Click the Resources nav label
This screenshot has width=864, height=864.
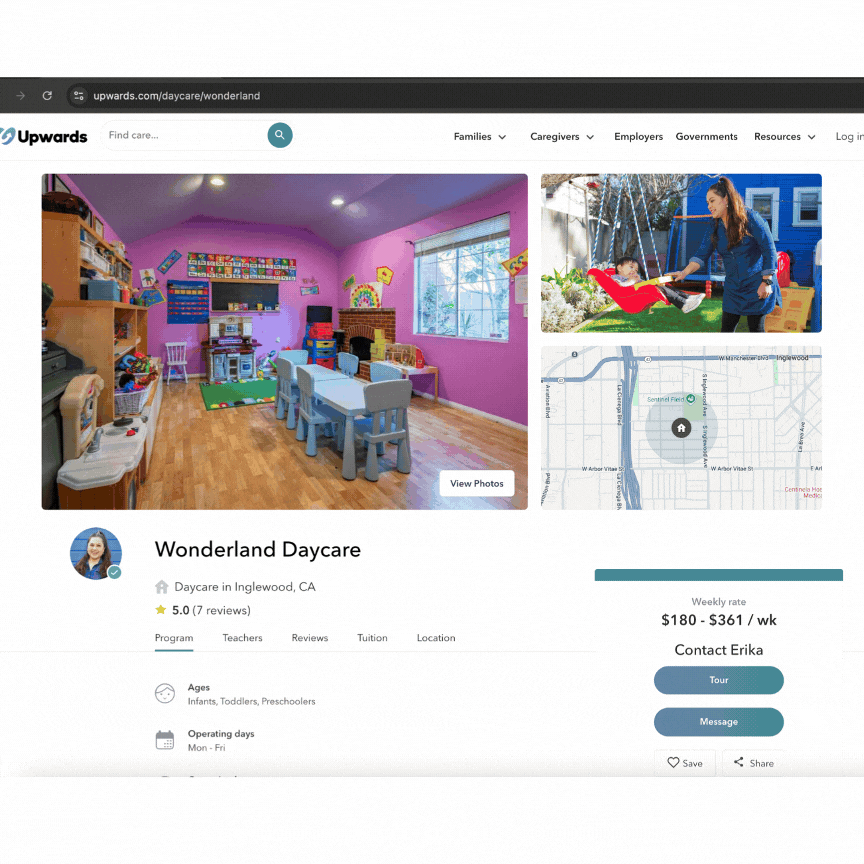[x=777, y=136]
